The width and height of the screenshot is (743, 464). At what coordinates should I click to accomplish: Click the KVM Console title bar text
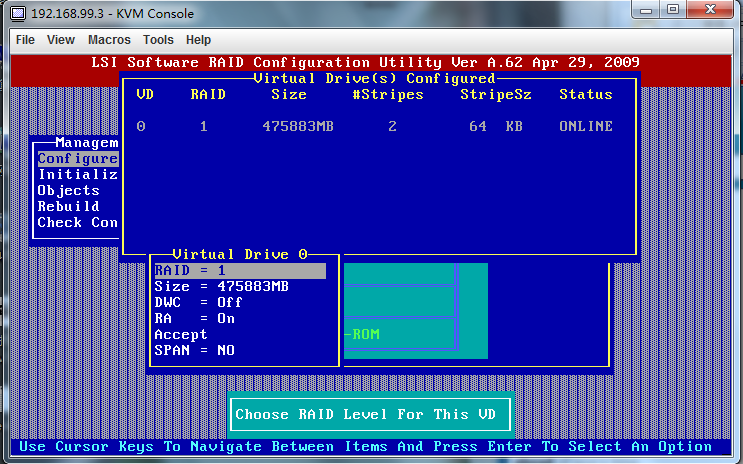coord(112,14)
